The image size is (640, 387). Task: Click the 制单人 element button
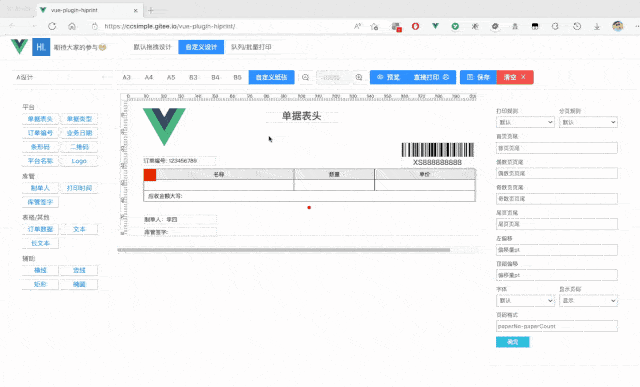[40, 188]
